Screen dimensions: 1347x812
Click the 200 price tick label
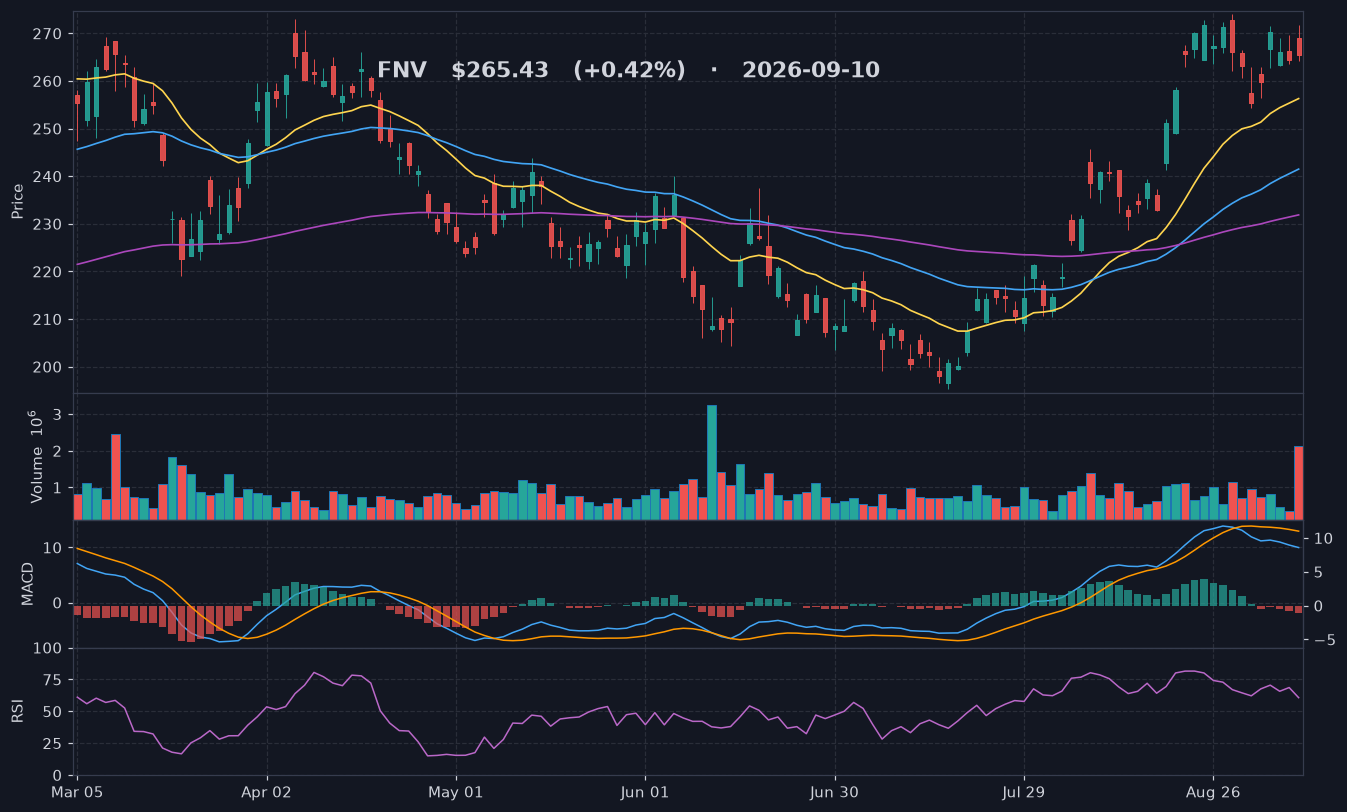pos(49,367)
